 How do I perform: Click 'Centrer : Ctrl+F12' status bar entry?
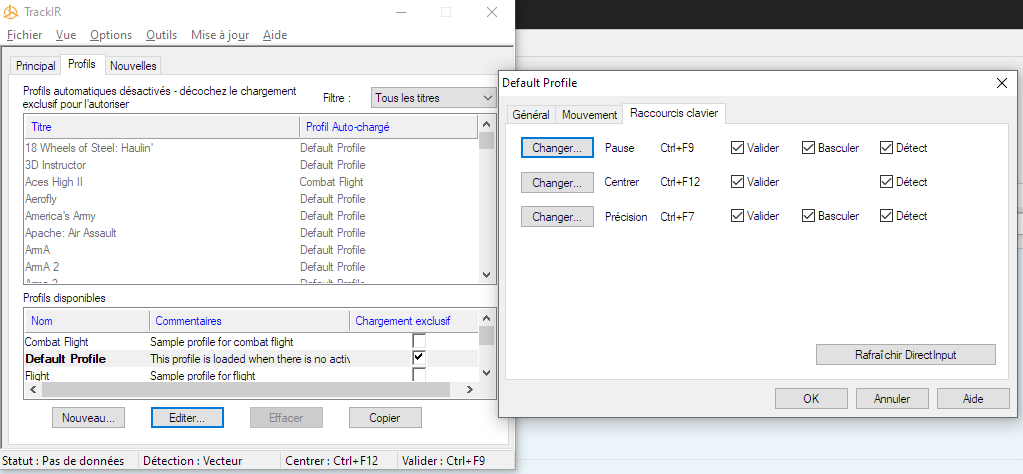331,461
